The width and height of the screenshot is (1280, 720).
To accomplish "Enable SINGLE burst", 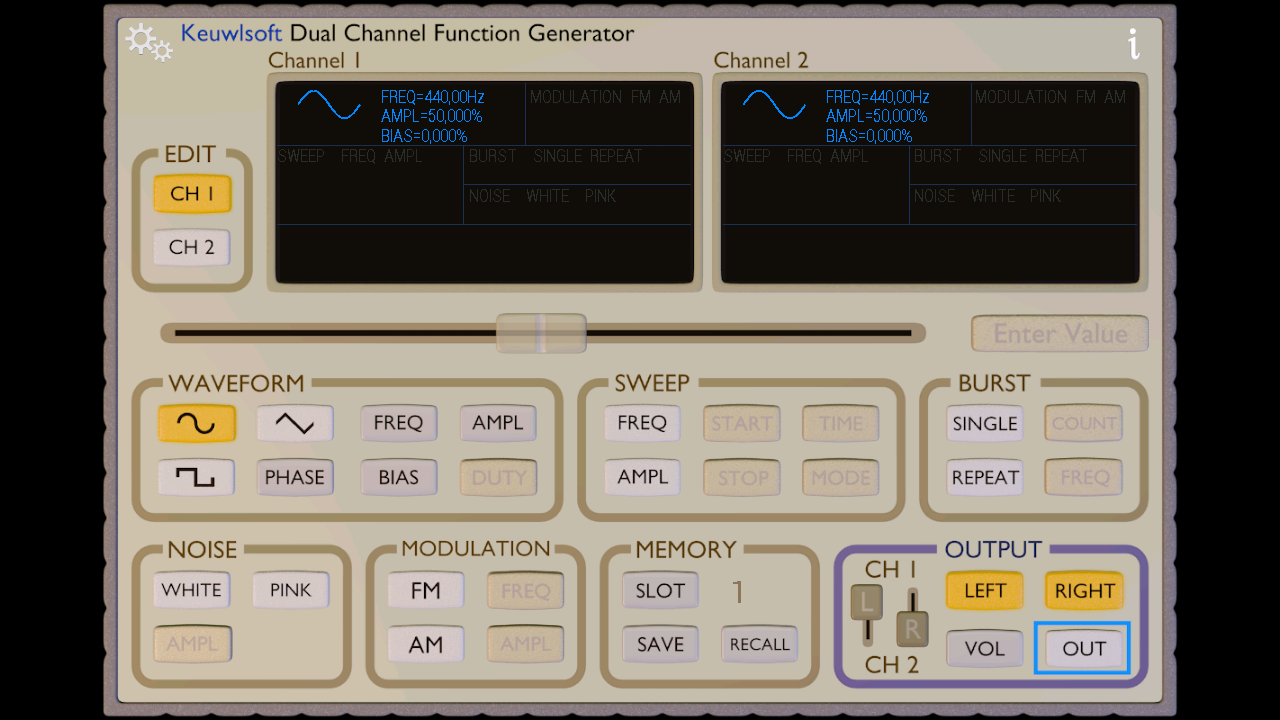I will coord(985,423).
